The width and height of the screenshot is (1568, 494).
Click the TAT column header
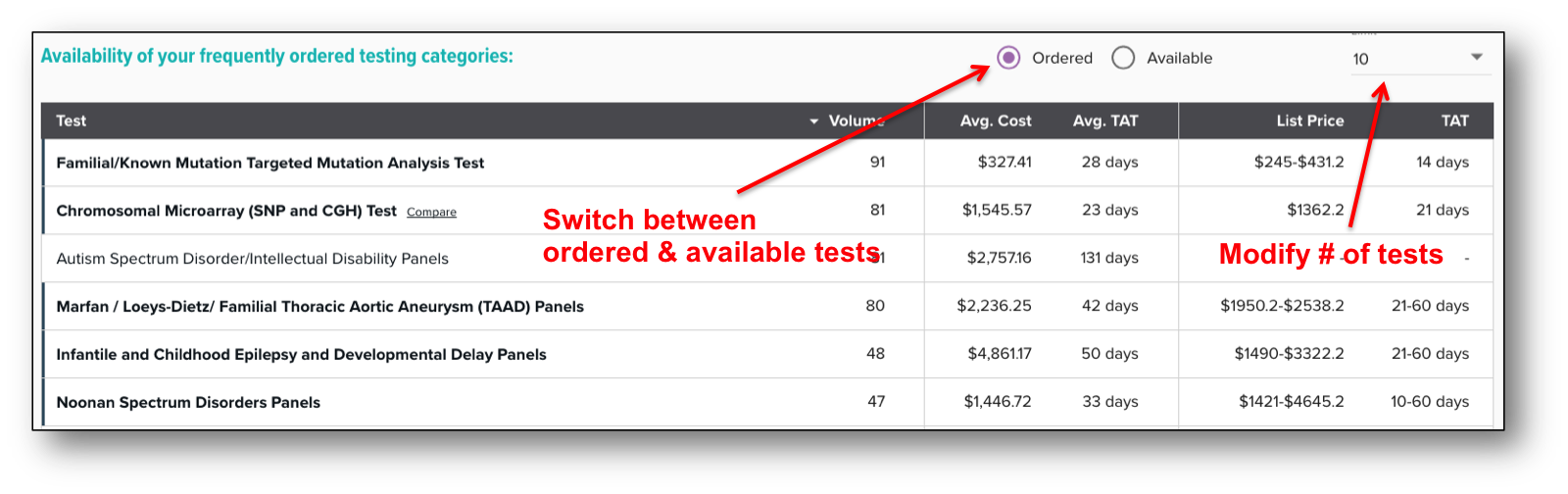[x=1454, y=121]
